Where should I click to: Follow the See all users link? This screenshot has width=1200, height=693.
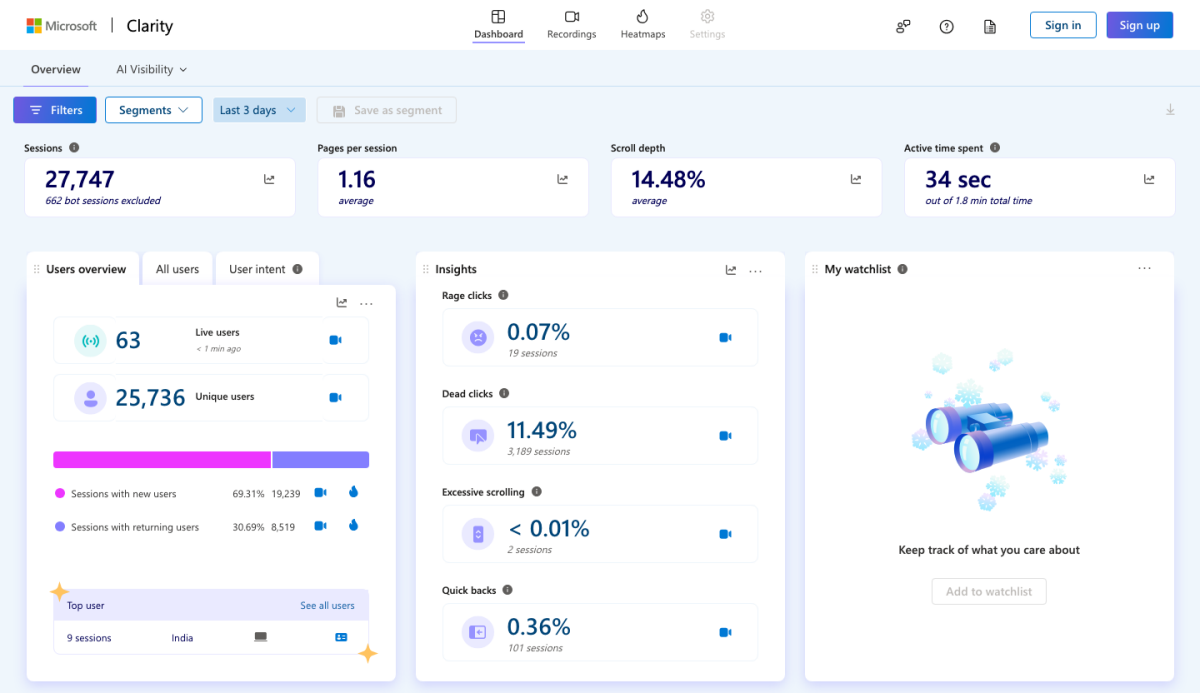click(x=328, y=606)
